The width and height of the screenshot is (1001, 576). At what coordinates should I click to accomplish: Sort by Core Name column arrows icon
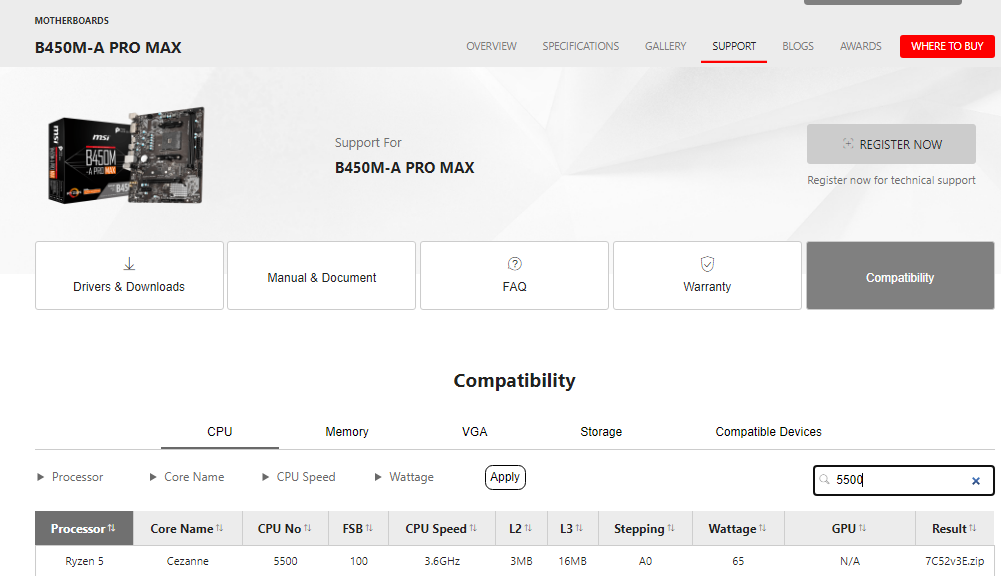220,528
